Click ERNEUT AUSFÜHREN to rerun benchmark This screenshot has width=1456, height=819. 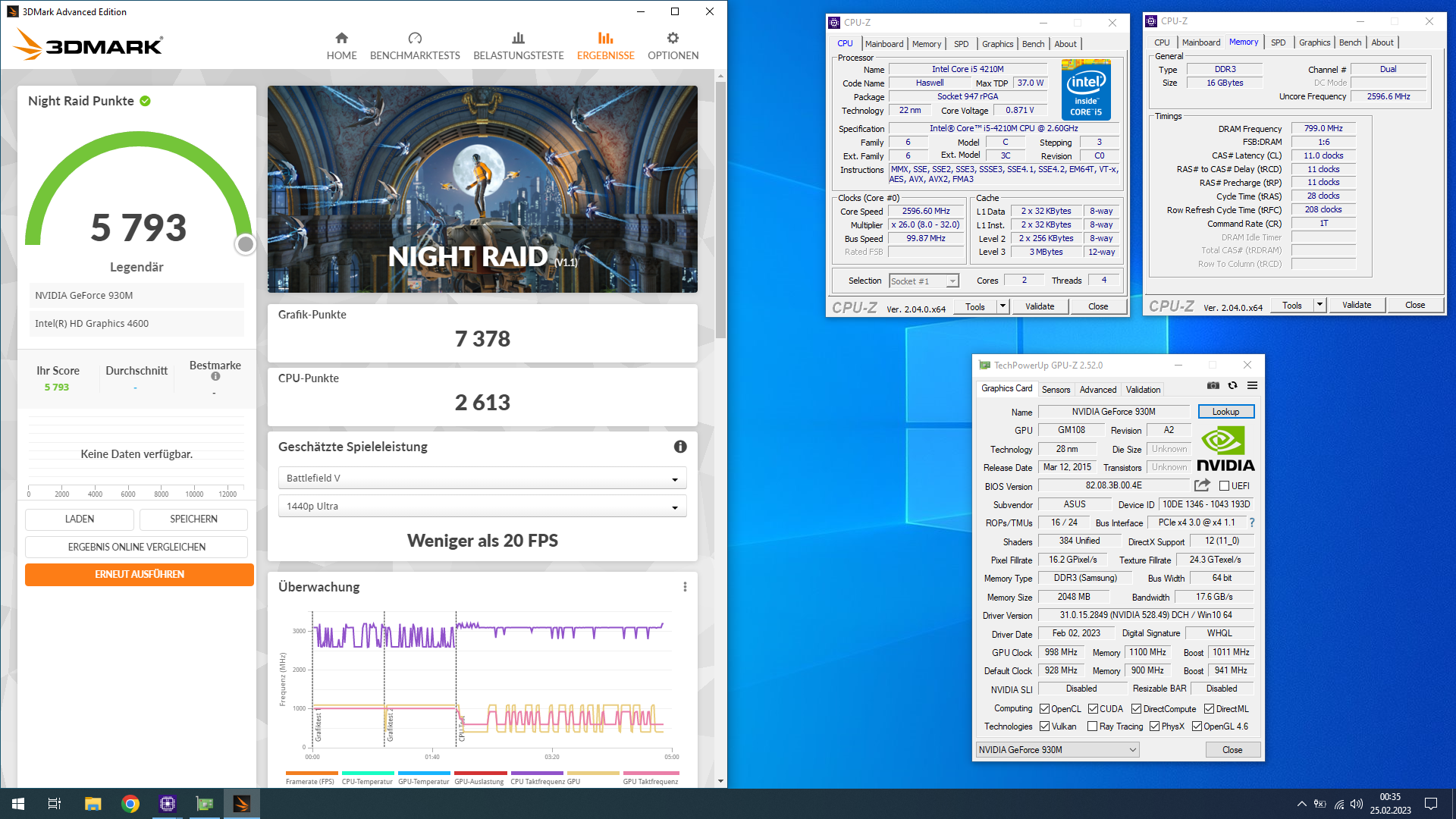(140, 575)
